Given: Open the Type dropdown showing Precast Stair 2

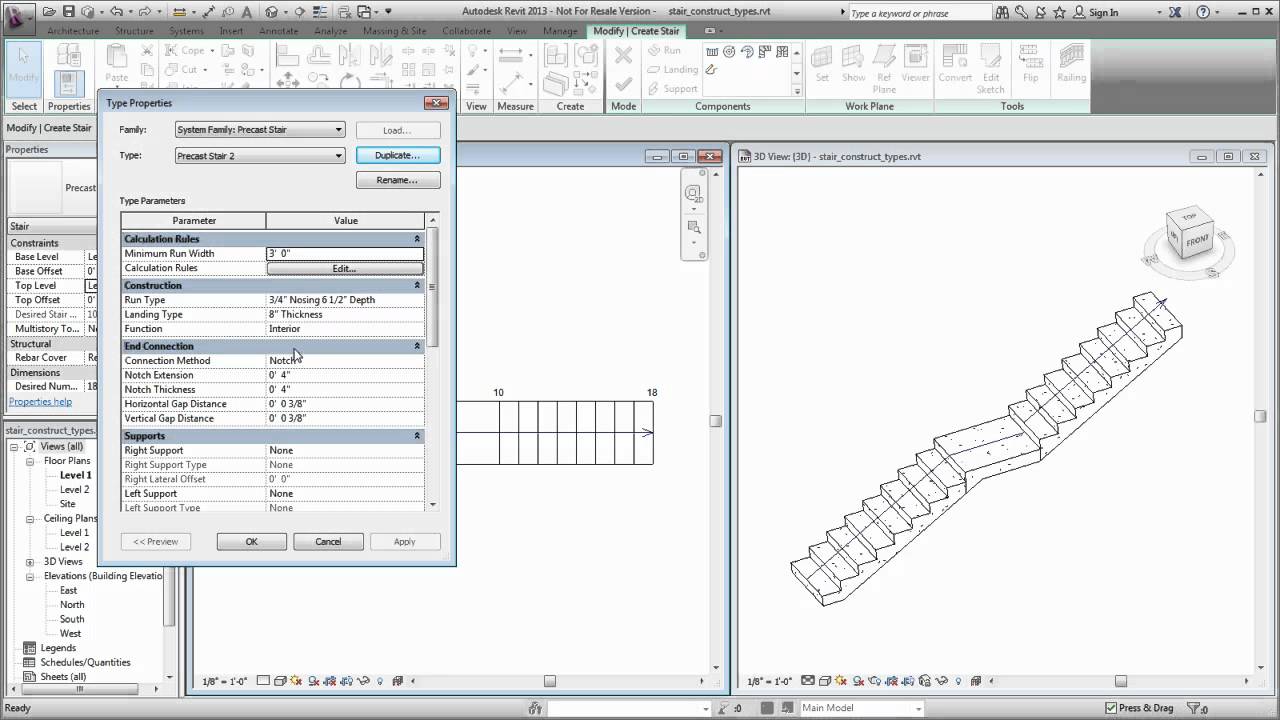Looking at the screenshot, I should coord(338,155).
